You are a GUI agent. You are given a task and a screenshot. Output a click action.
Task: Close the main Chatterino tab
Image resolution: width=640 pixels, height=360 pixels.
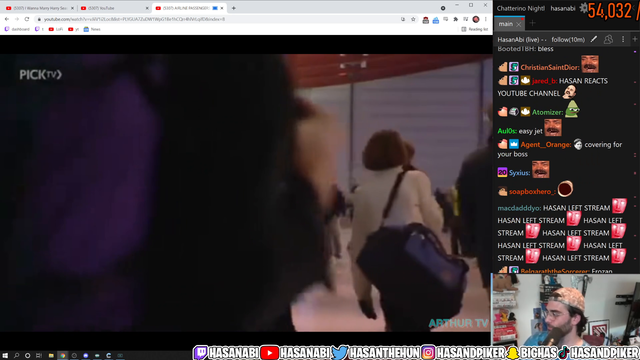(519, 24)
